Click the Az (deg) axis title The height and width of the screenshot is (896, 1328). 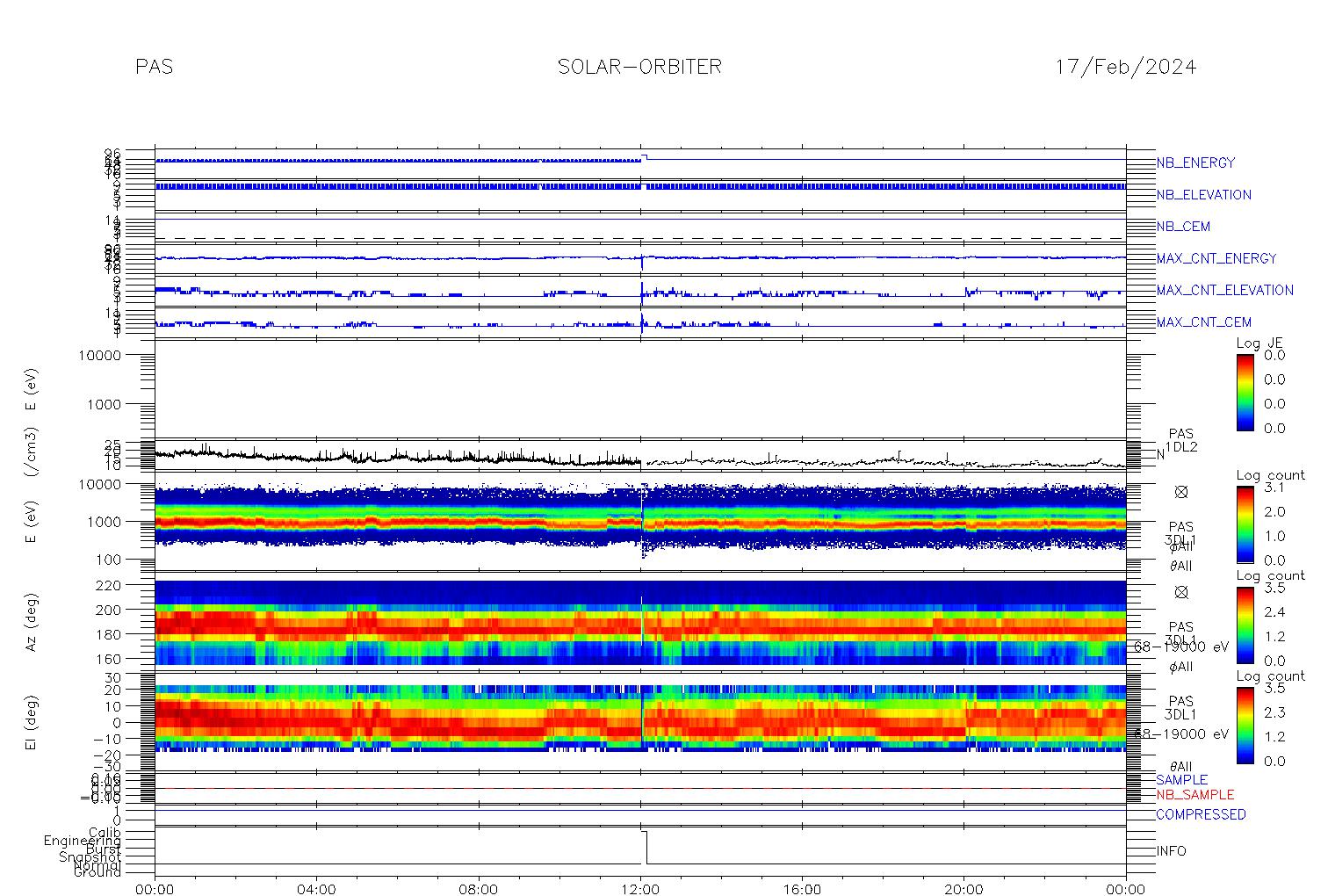[31, 622]
